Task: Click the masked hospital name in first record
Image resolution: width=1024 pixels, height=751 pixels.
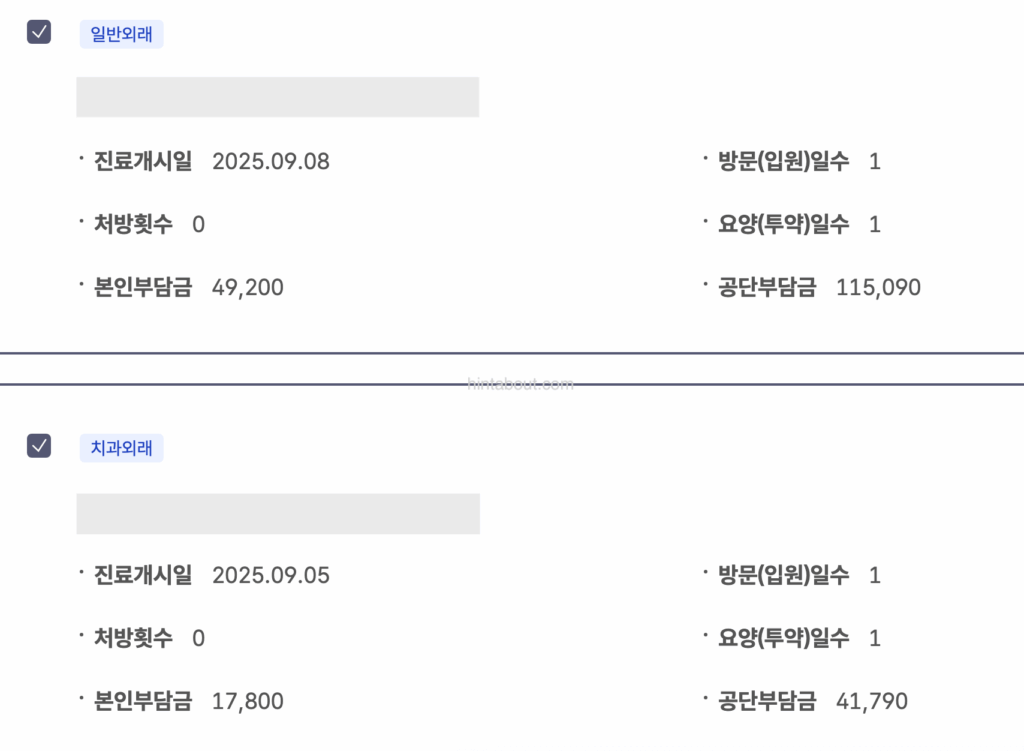Action: (x=278, y=97)
